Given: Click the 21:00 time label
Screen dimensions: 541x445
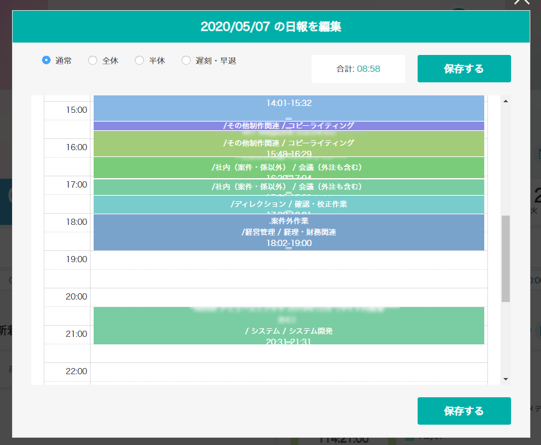Looking at the screenshot, I should (77, 334).
